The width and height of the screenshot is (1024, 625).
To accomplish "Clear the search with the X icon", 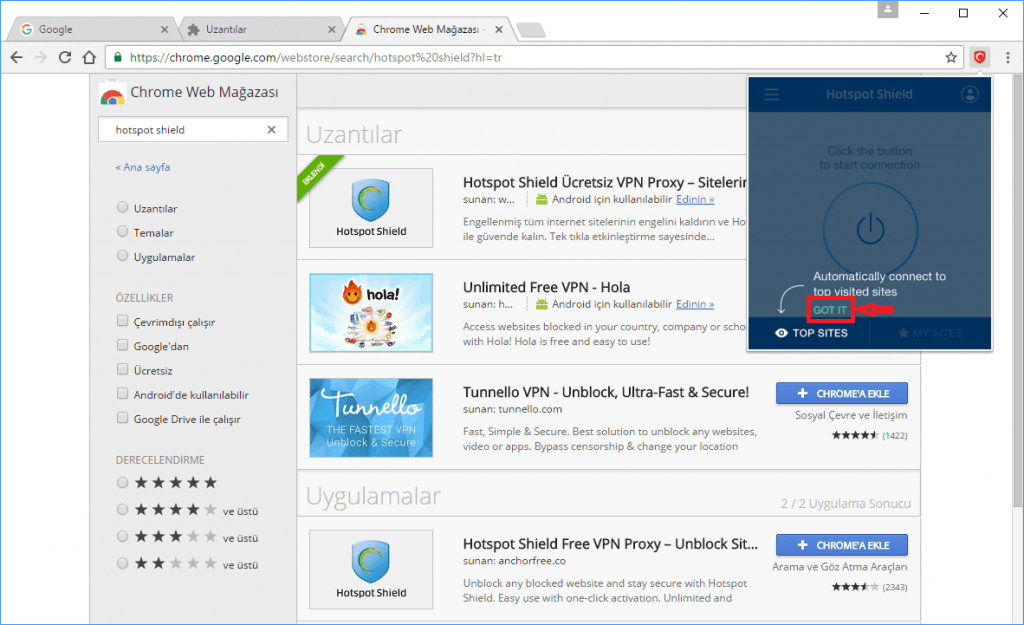I will point(270,129).
